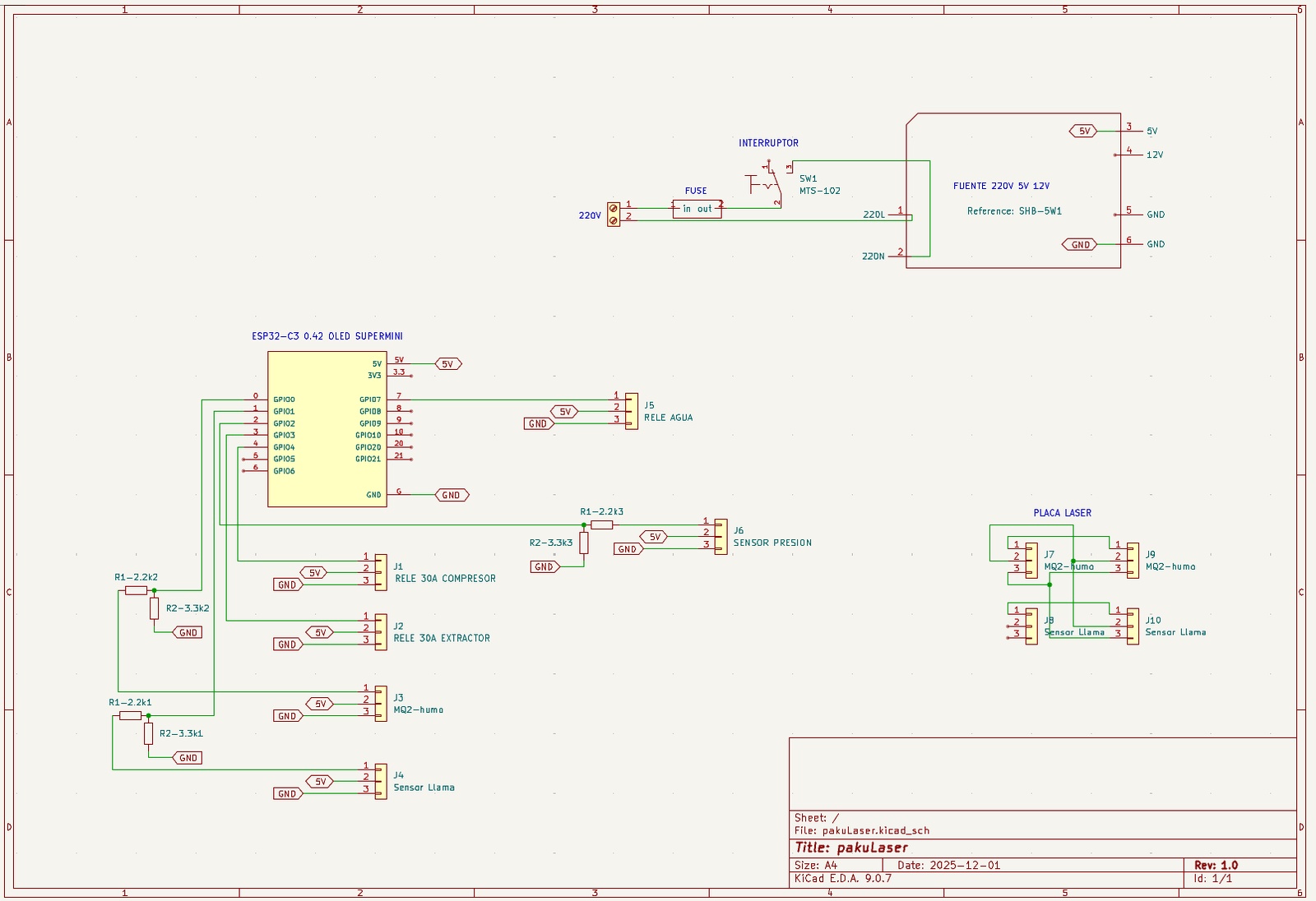This screenshot has height=901, width=1316.
Task: Click the 3V3 pin label on the ESP32
Action: (374, 376)
